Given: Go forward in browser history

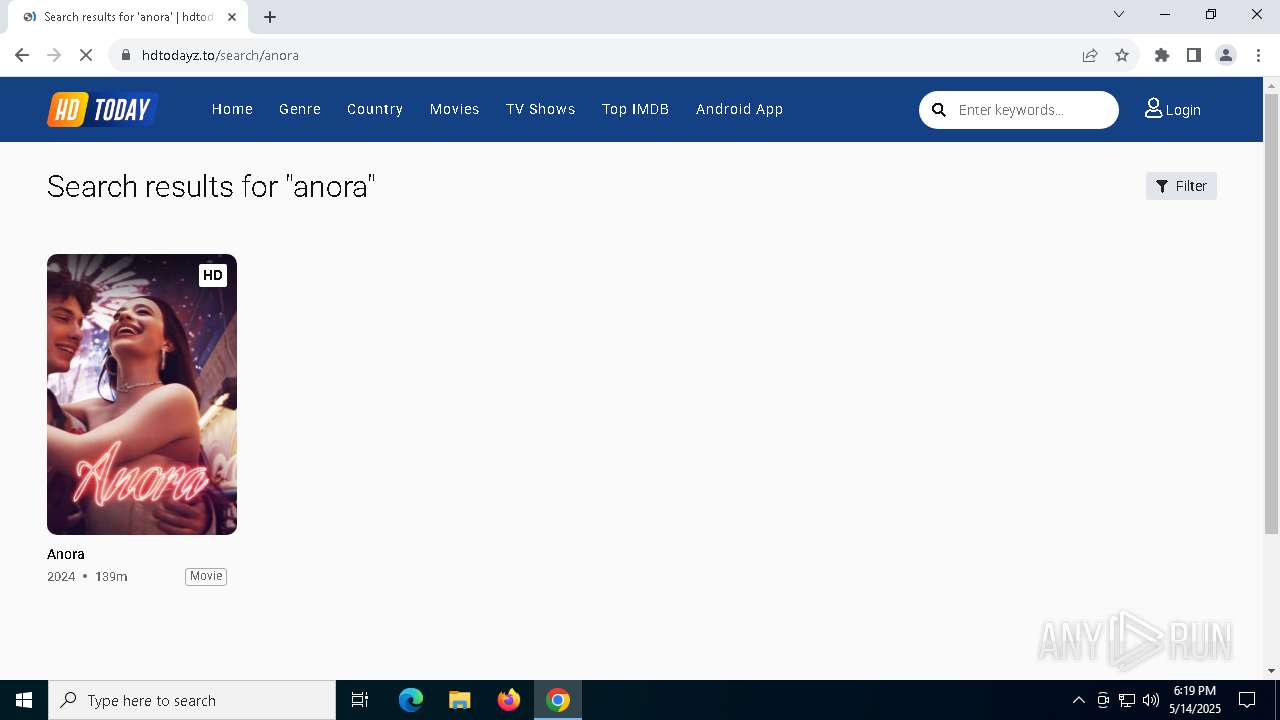Looking at the screenshot, I should coord(54,55).
